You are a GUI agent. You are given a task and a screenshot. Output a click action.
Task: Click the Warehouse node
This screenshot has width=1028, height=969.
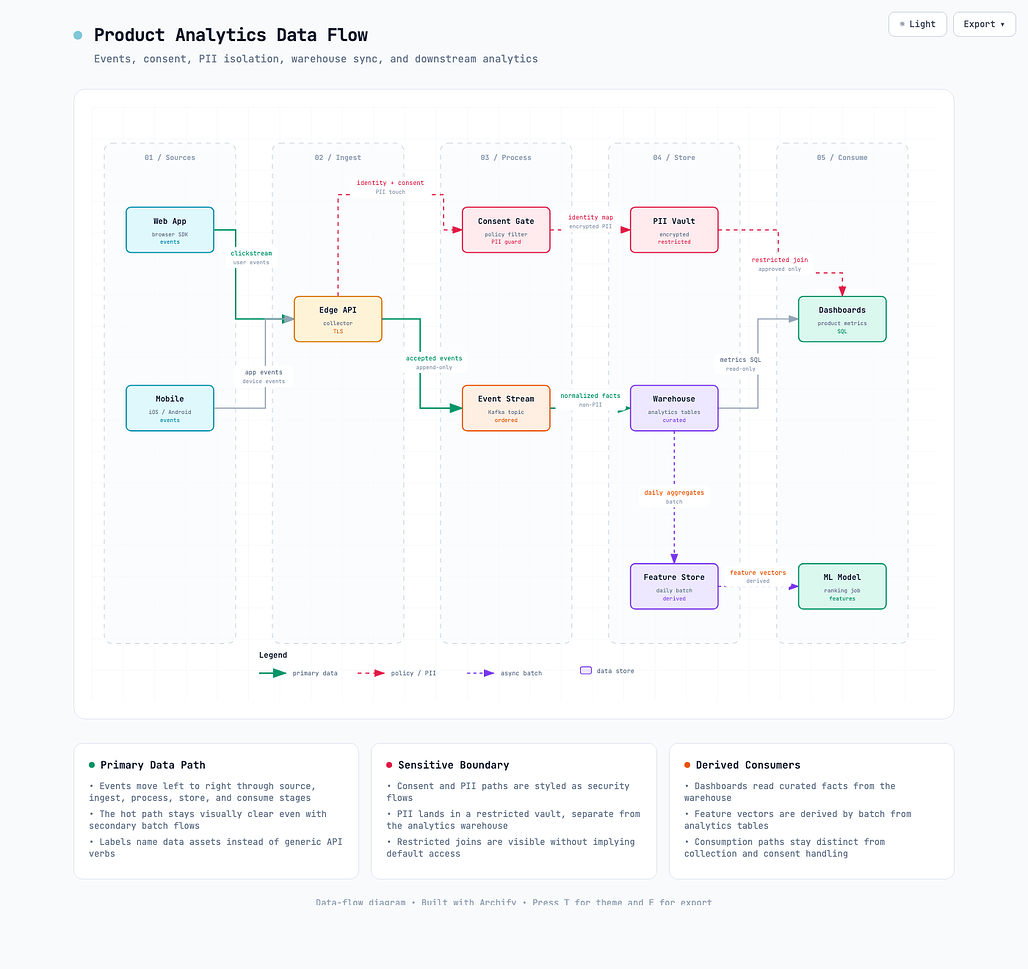674,408
